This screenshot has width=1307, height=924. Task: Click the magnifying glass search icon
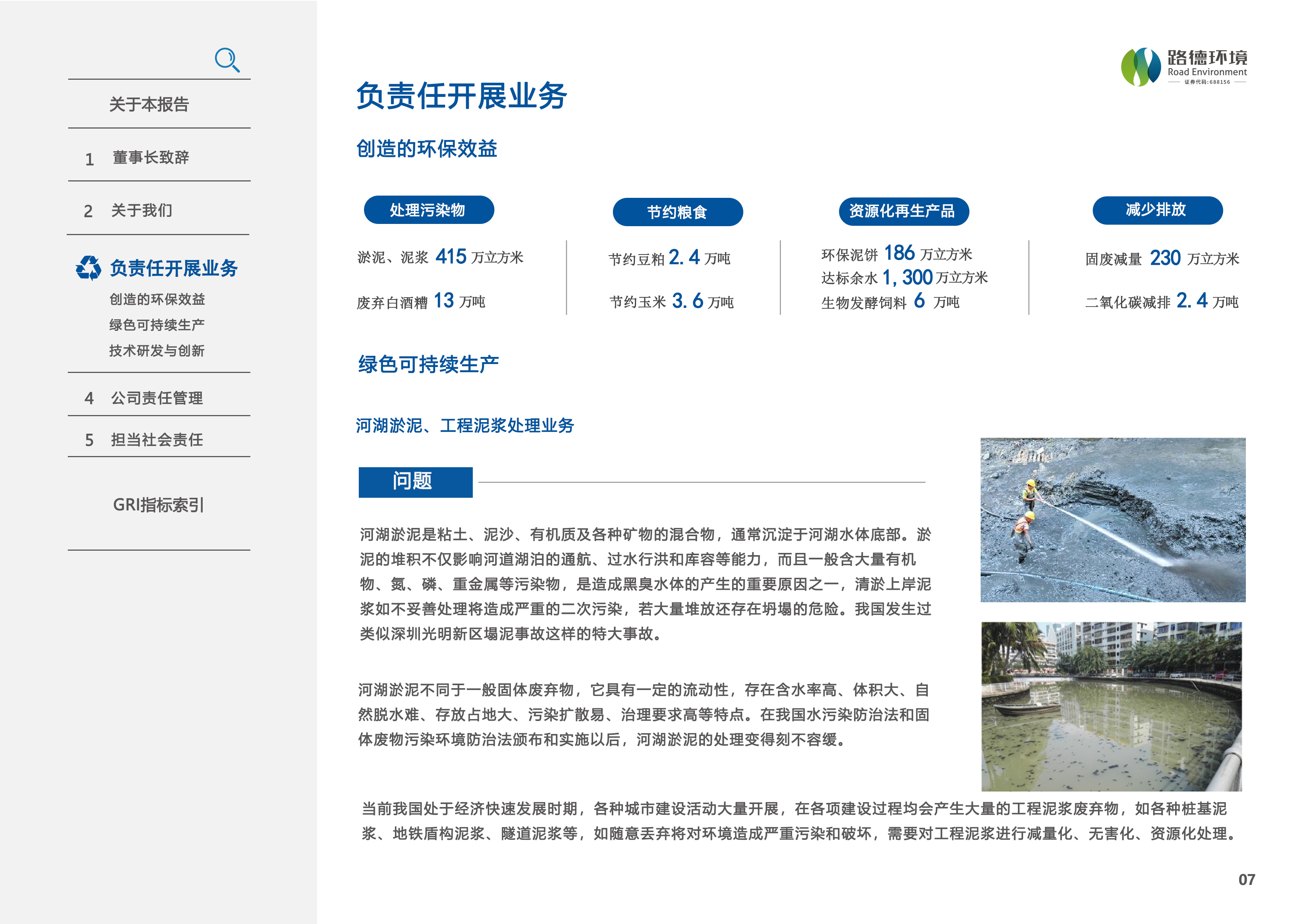227,60
